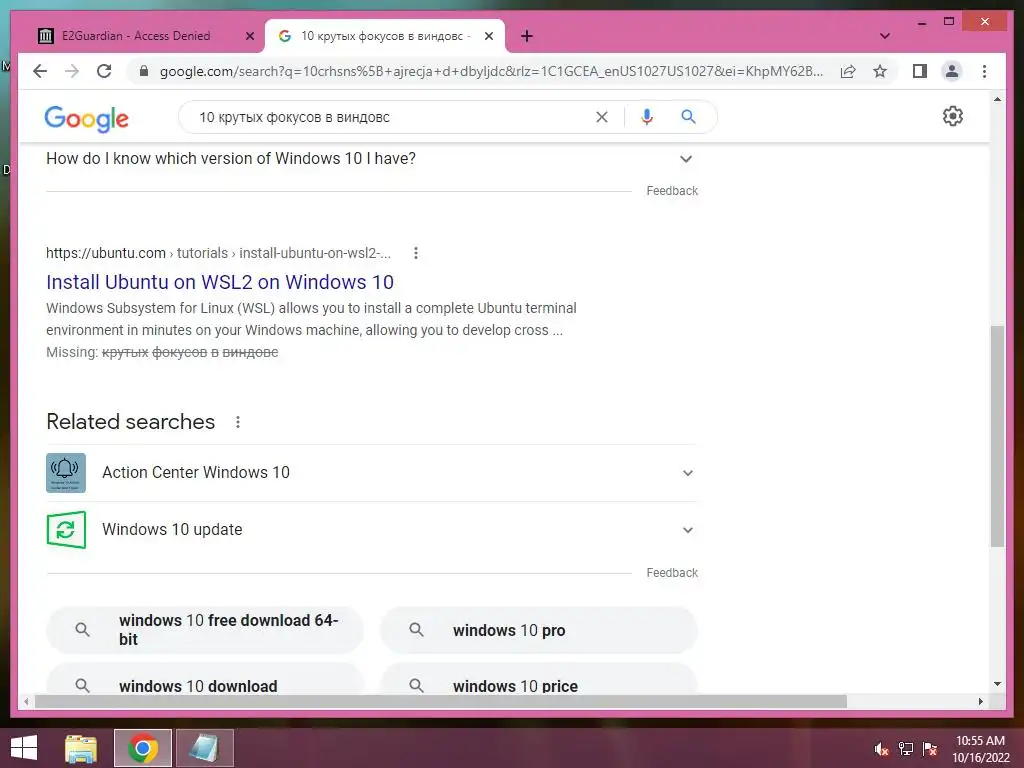
Task: Click the horizontal scrollbar thumb
Action: [441, 701]
